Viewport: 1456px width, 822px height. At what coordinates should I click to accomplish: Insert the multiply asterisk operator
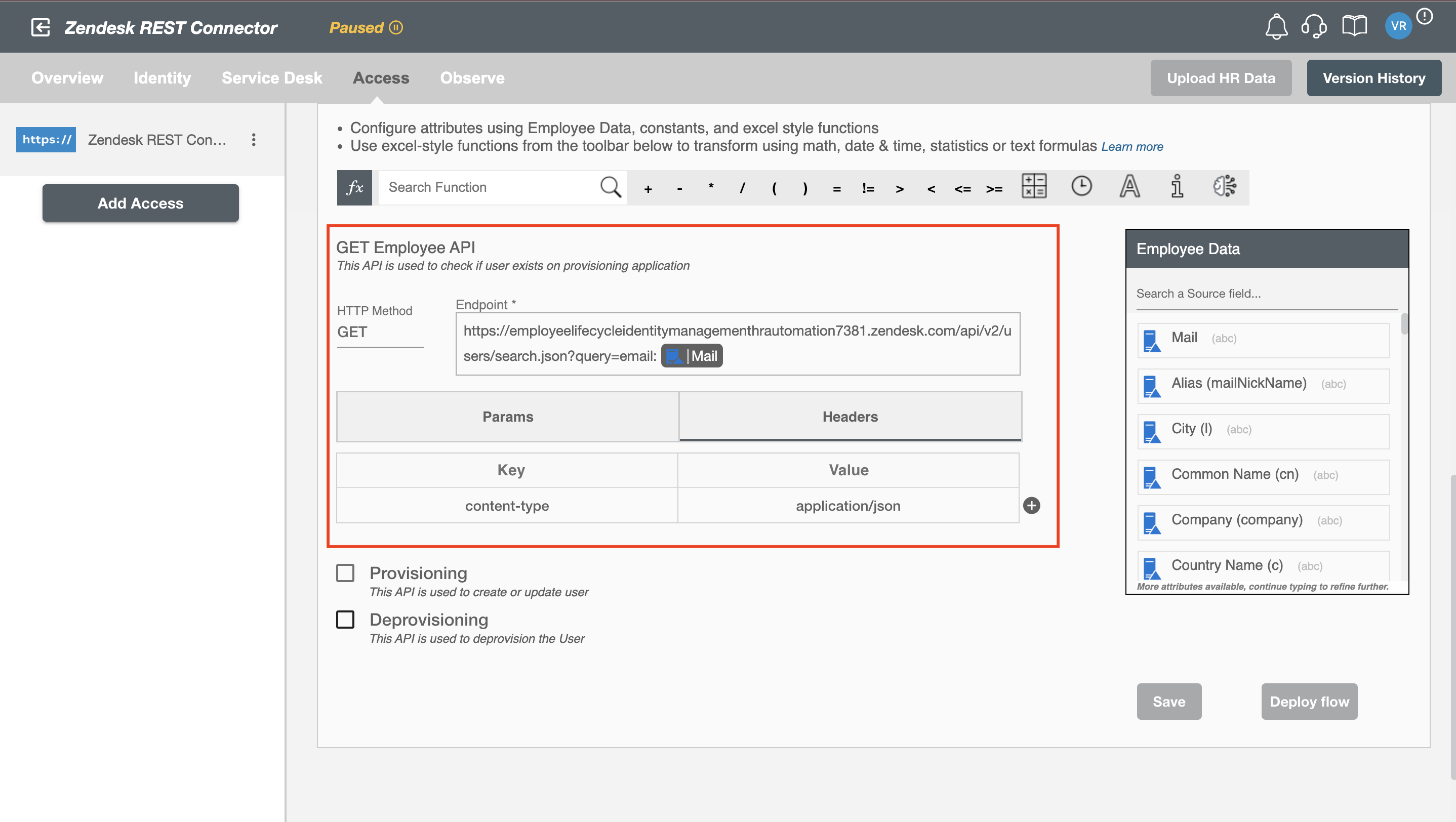pos(710,186)
